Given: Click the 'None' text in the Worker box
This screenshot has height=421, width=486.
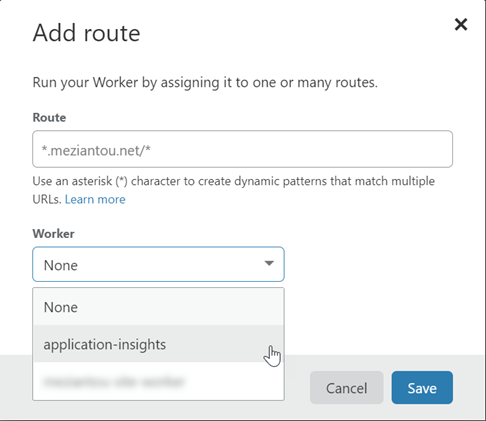Looking at the screenshot, I should (x=61, y=265).
